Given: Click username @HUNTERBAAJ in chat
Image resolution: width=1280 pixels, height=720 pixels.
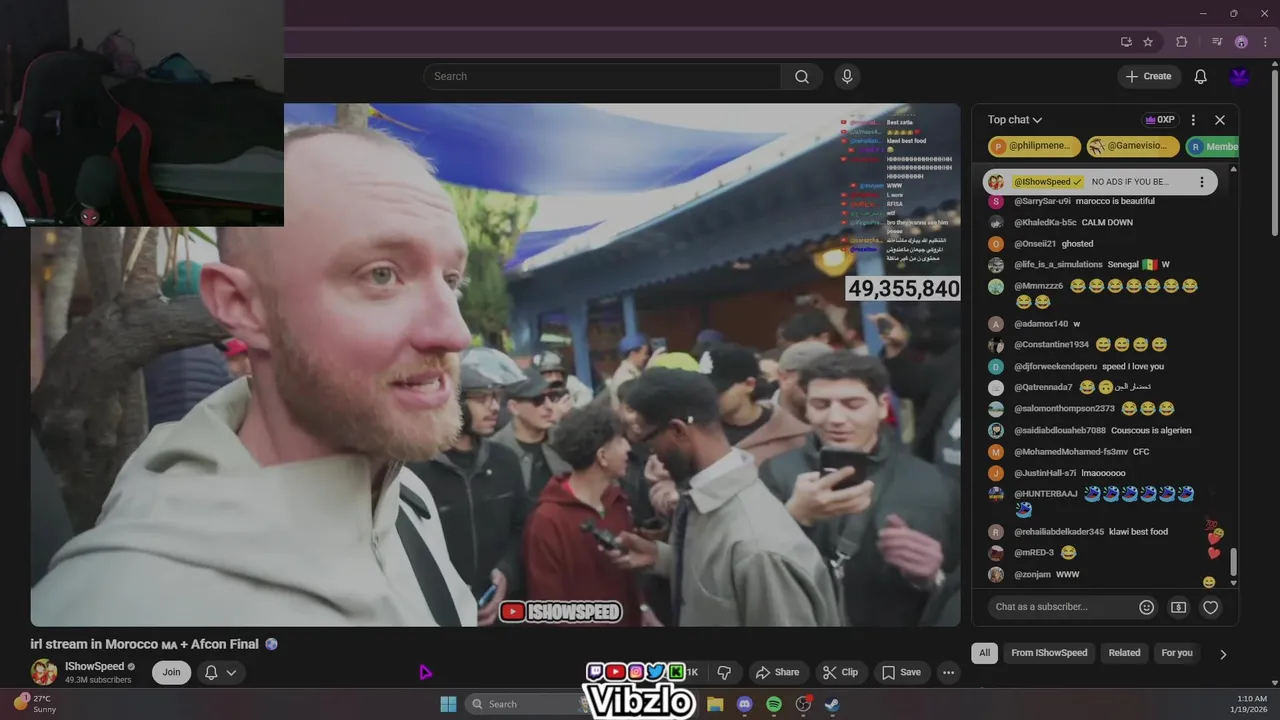Looking at the screenshot, I should coord(1046,494).
